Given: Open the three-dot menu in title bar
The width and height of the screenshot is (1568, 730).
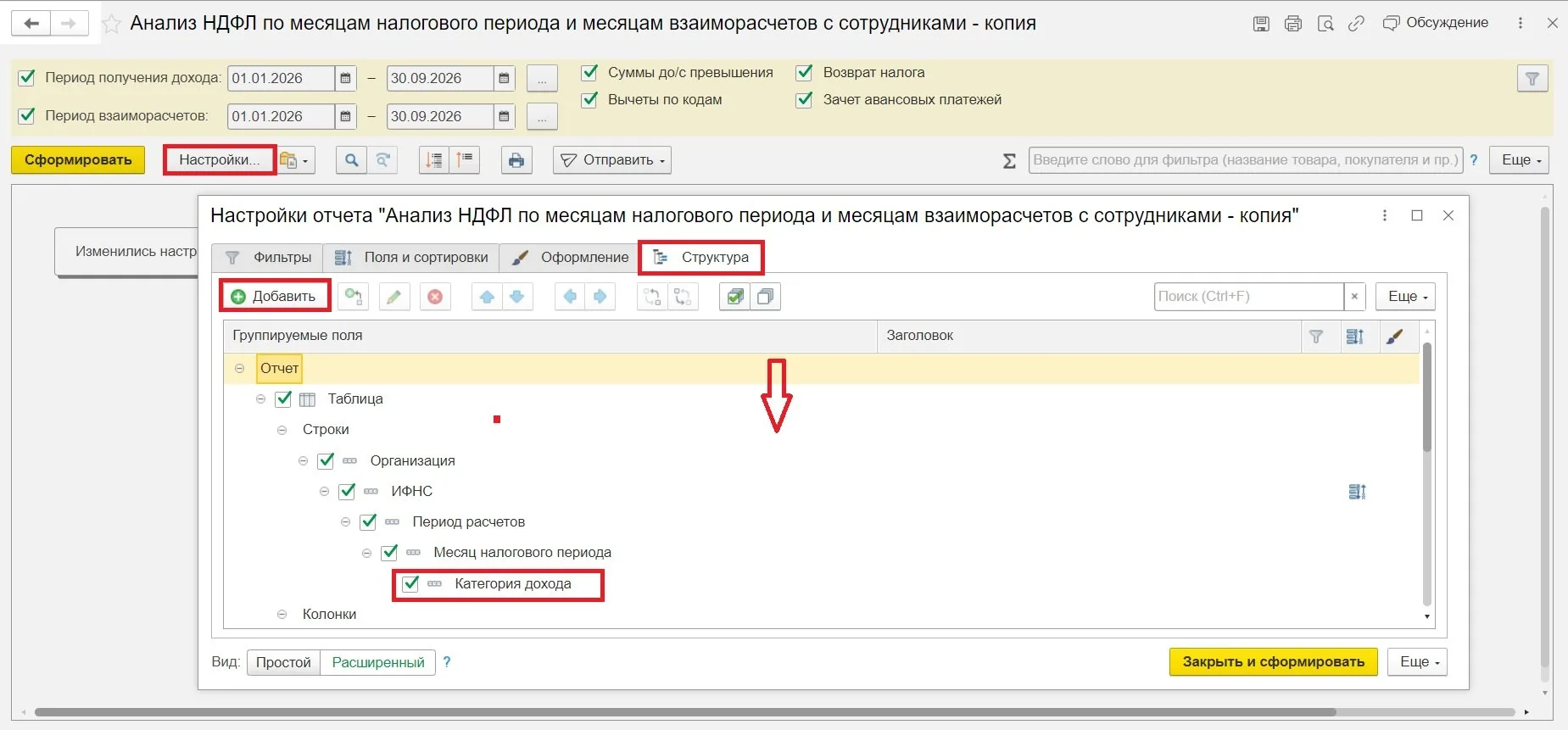Looking at the screenshot, I should click(1521, 24).
